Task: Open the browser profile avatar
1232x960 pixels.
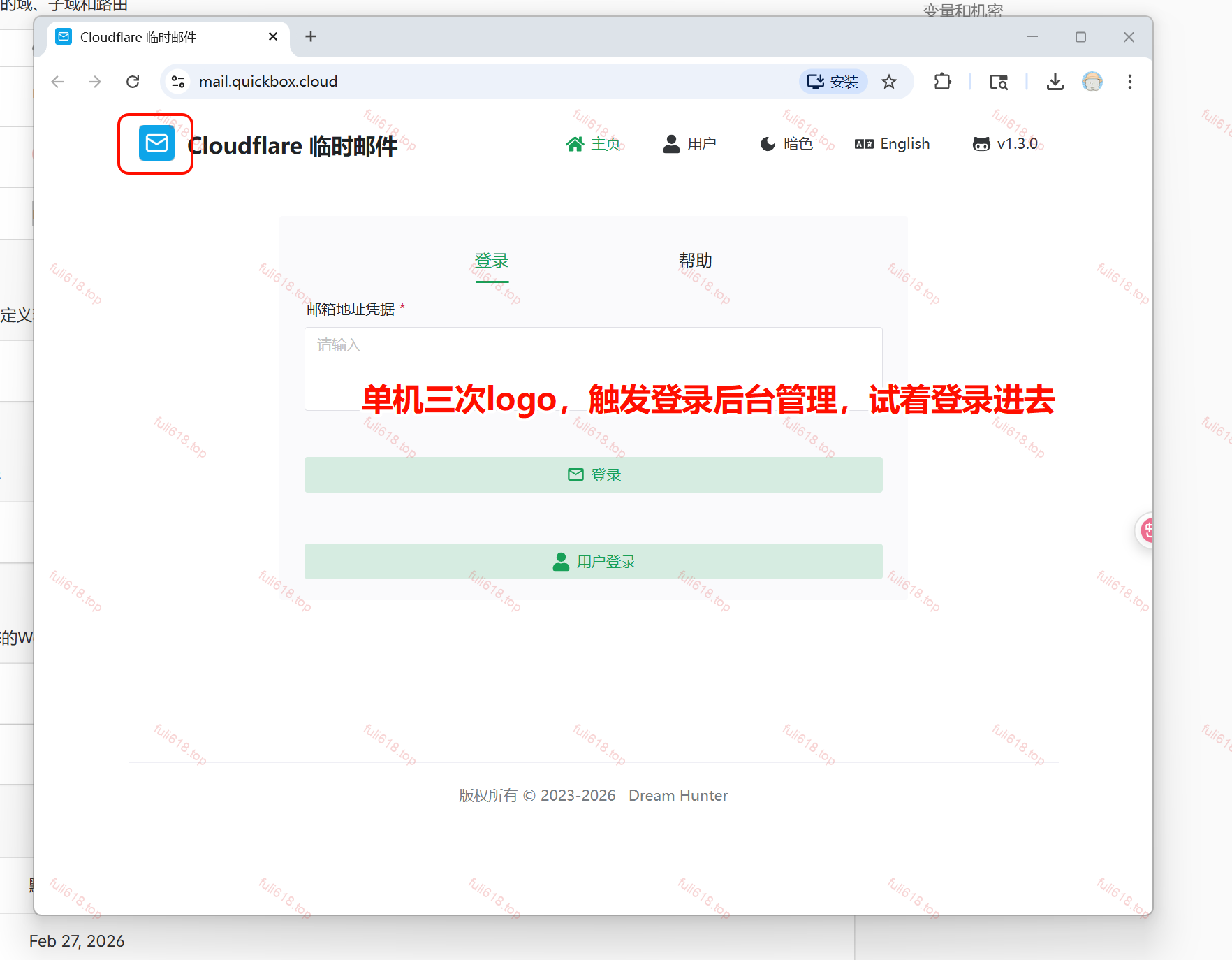Action: point(1092,82)
